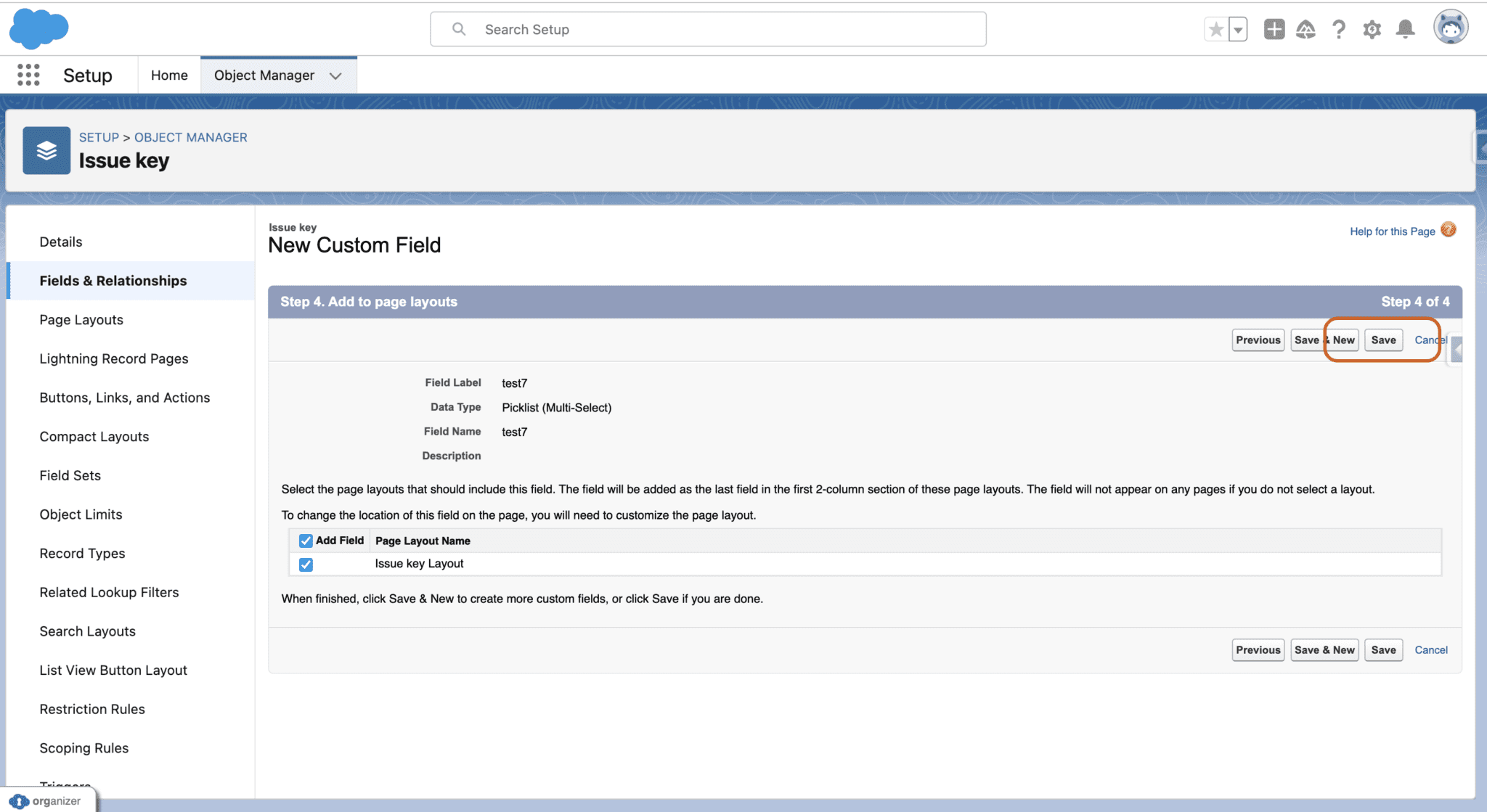This screenshot has width=1487, height=812.
Task: View notifications via the bell icon
Action: (x=1406, y=28)
